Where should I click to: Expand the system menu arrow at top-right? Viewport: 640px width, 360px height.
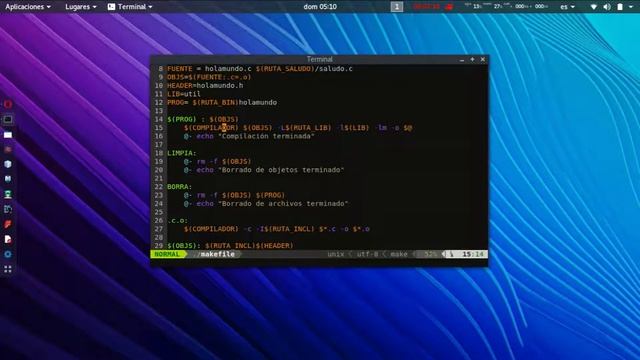[631, 7]
